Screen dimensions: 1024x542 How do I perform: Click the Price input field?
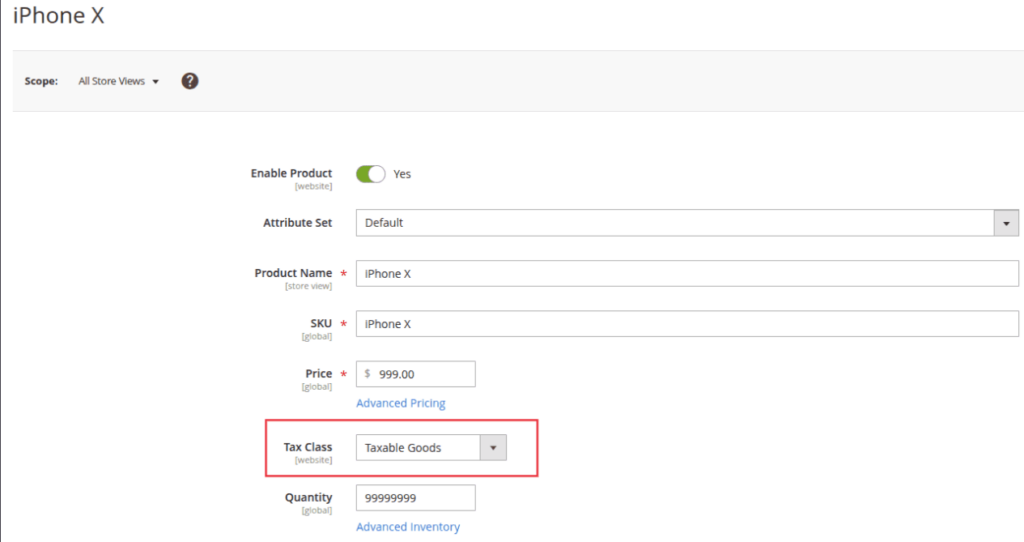tap(415, 374)
